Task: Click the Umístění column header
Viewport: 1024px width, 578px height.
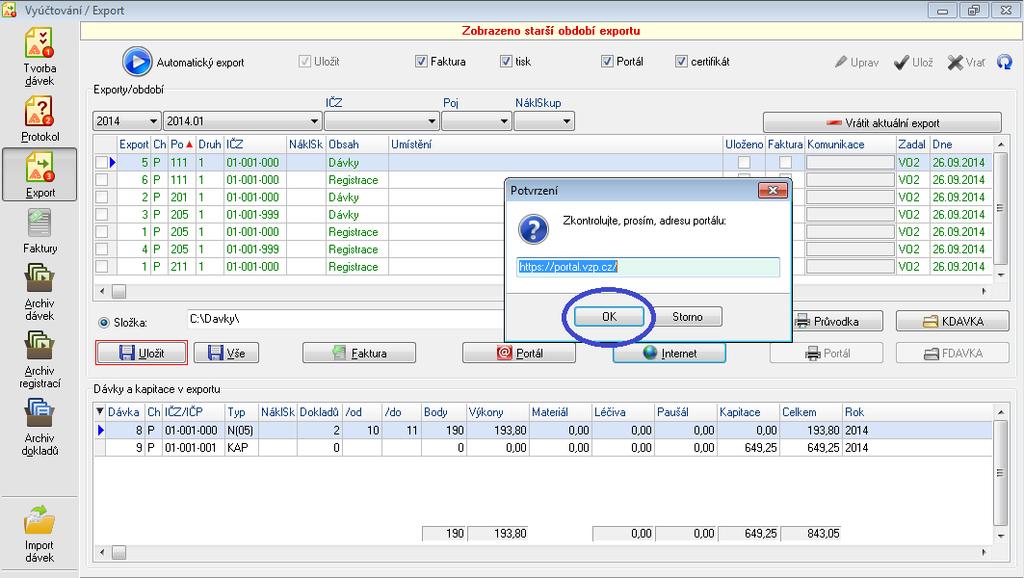Action: click(555, 144)
